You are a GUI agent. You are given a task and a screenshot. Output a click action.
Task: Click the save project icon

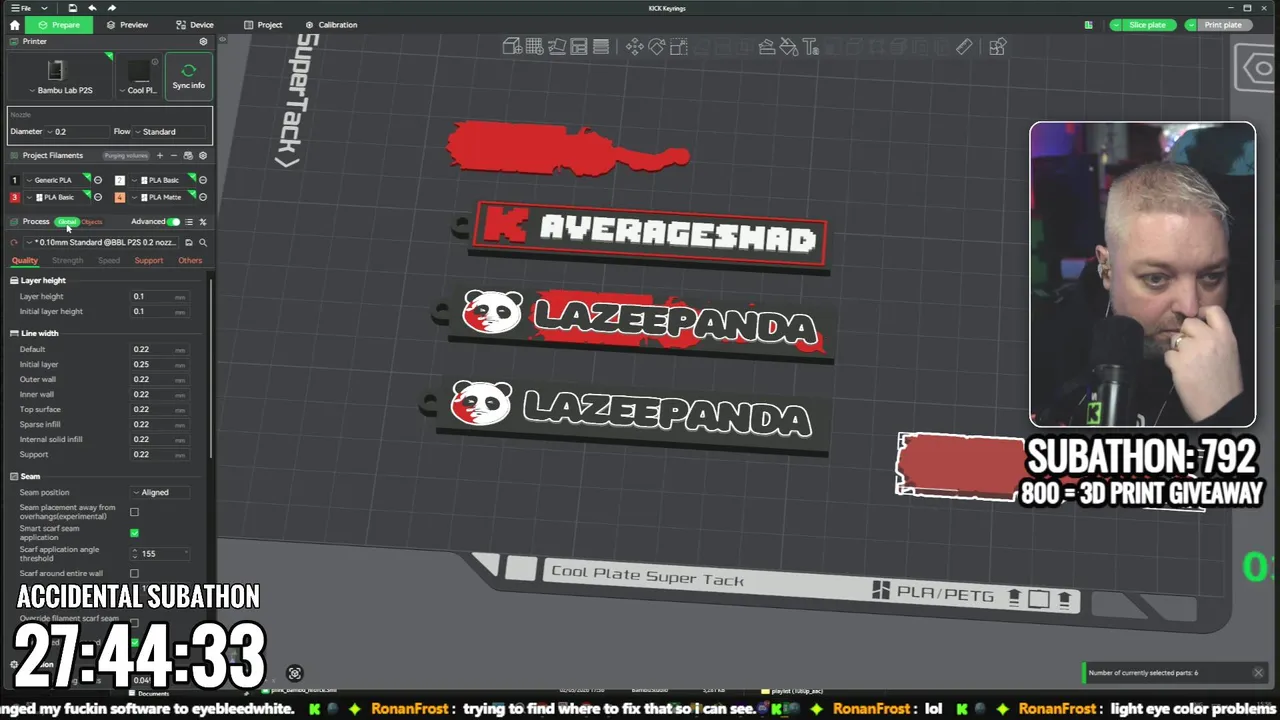[73, 8]
